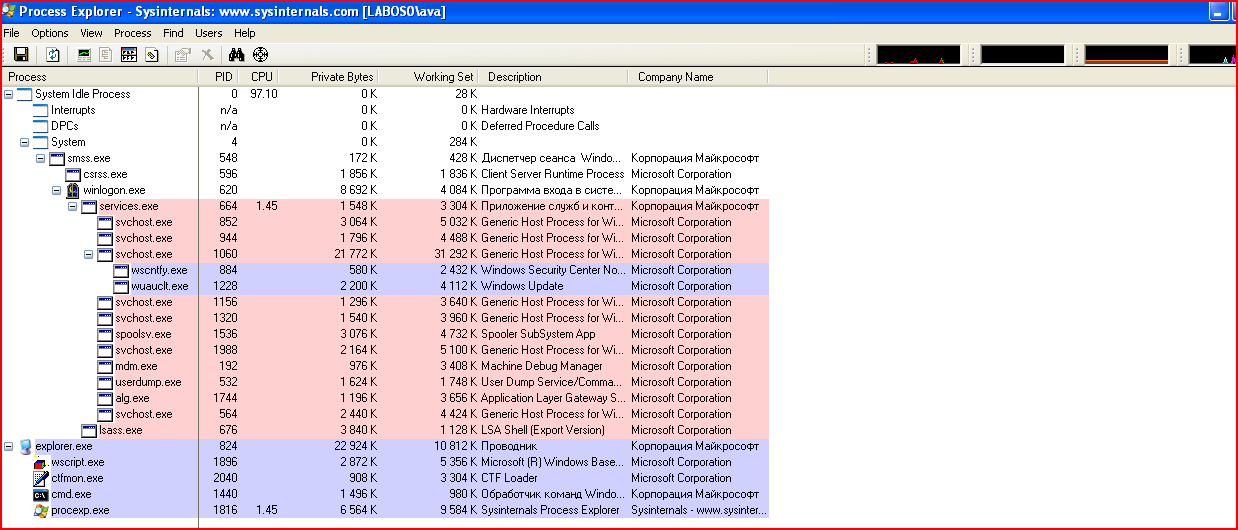Screen dimensions: 1238x530
Task: Click the crosshair Find Window target icon
Action: point(261,55)
